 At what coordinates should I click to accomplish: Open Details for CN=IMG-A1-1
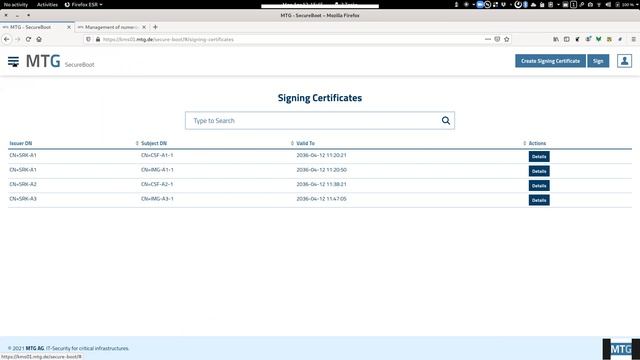tap(539, 171)
